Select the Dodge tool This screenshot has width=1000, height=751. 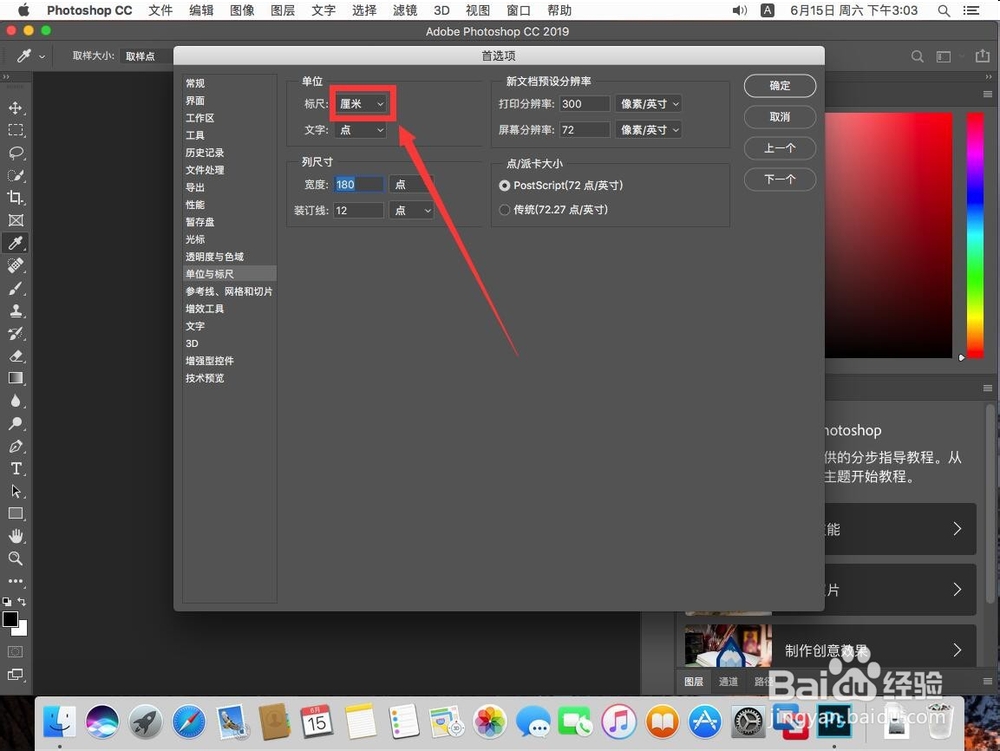pos(15,423)
